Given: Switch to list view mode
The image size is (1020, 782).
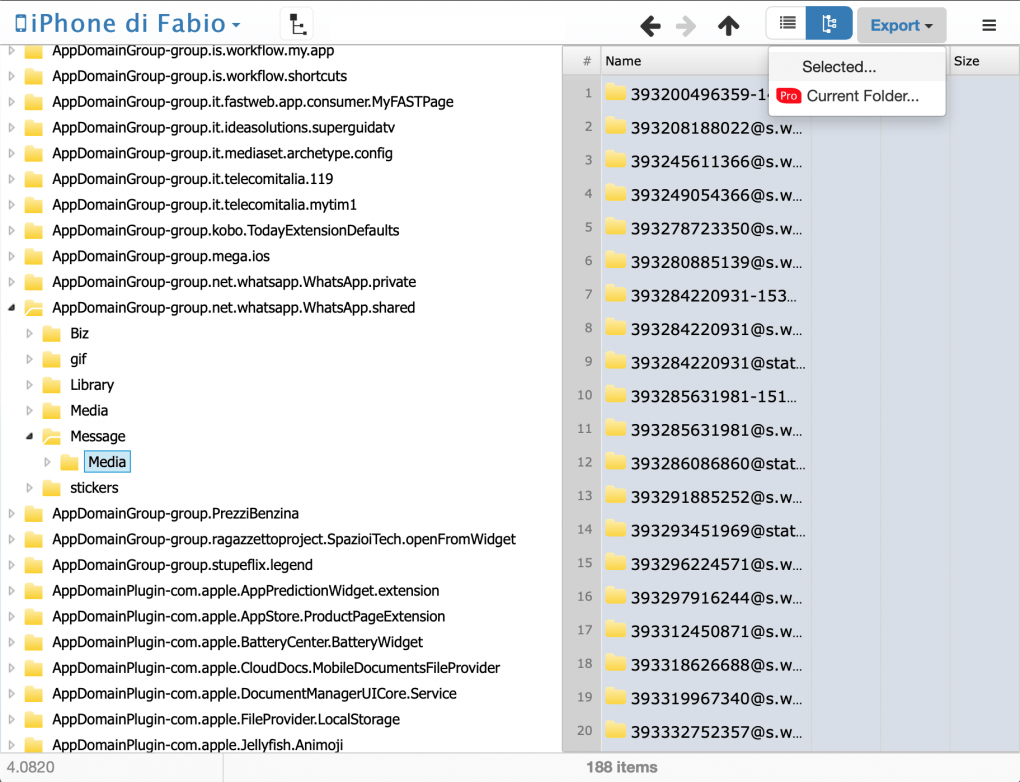Looking at the screenshot, I should click(786, 24).
